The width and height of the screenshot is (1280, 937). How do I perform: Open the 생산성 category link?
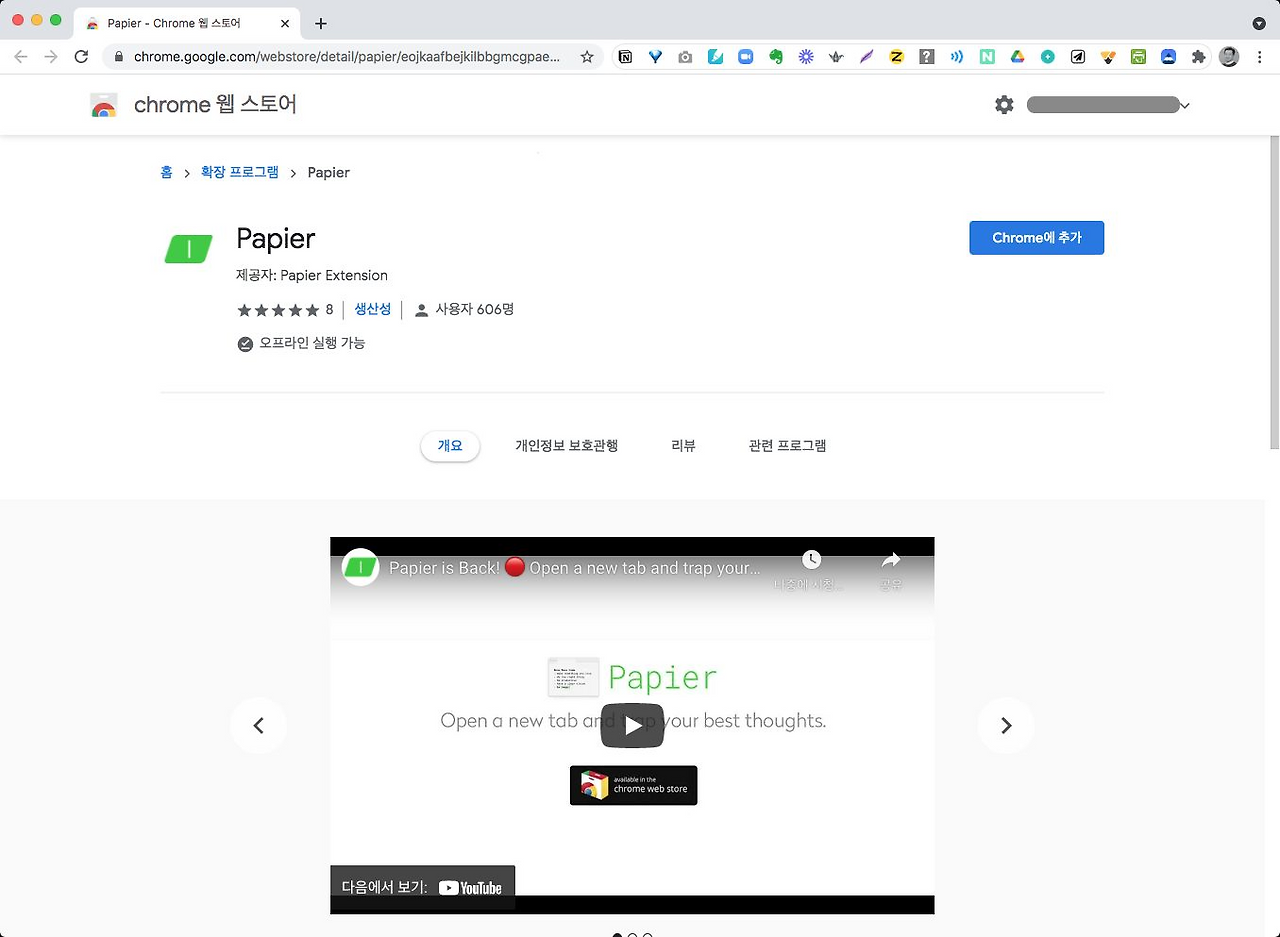click(x=373, y=309)
